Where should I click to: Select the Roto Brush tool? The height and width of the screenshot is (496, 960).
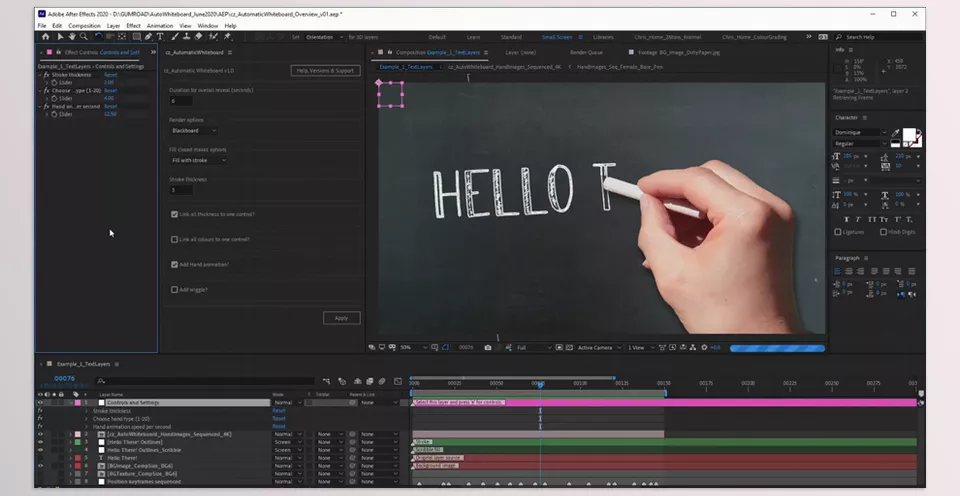tap(213, 37)
